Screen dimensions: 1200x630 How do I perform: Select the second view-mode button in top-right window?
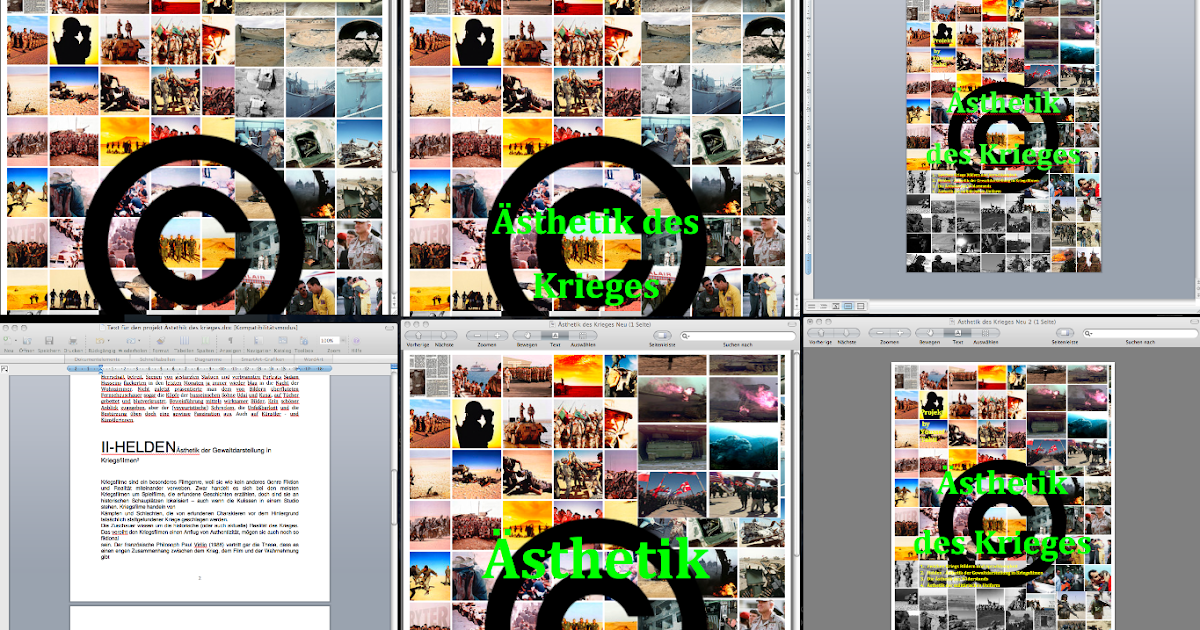point(824,306)
